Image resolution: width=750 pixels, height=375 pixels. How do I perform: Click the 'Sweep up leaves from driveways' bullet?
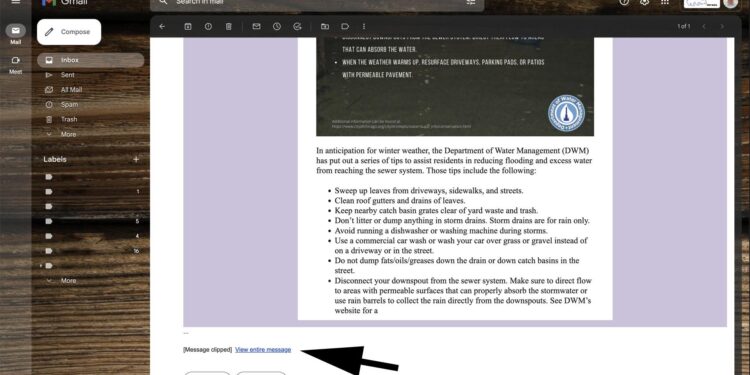point(429,190)
